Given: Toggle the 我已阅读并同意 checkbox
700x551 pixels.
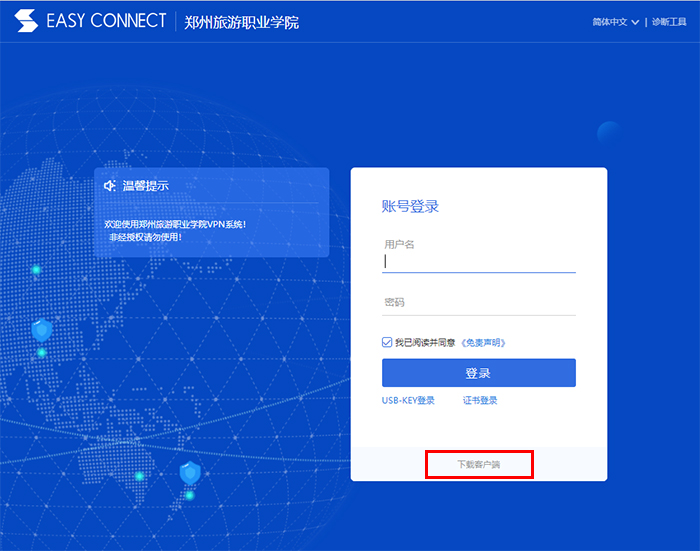Looking at the screenshot, I should [387, 342].
